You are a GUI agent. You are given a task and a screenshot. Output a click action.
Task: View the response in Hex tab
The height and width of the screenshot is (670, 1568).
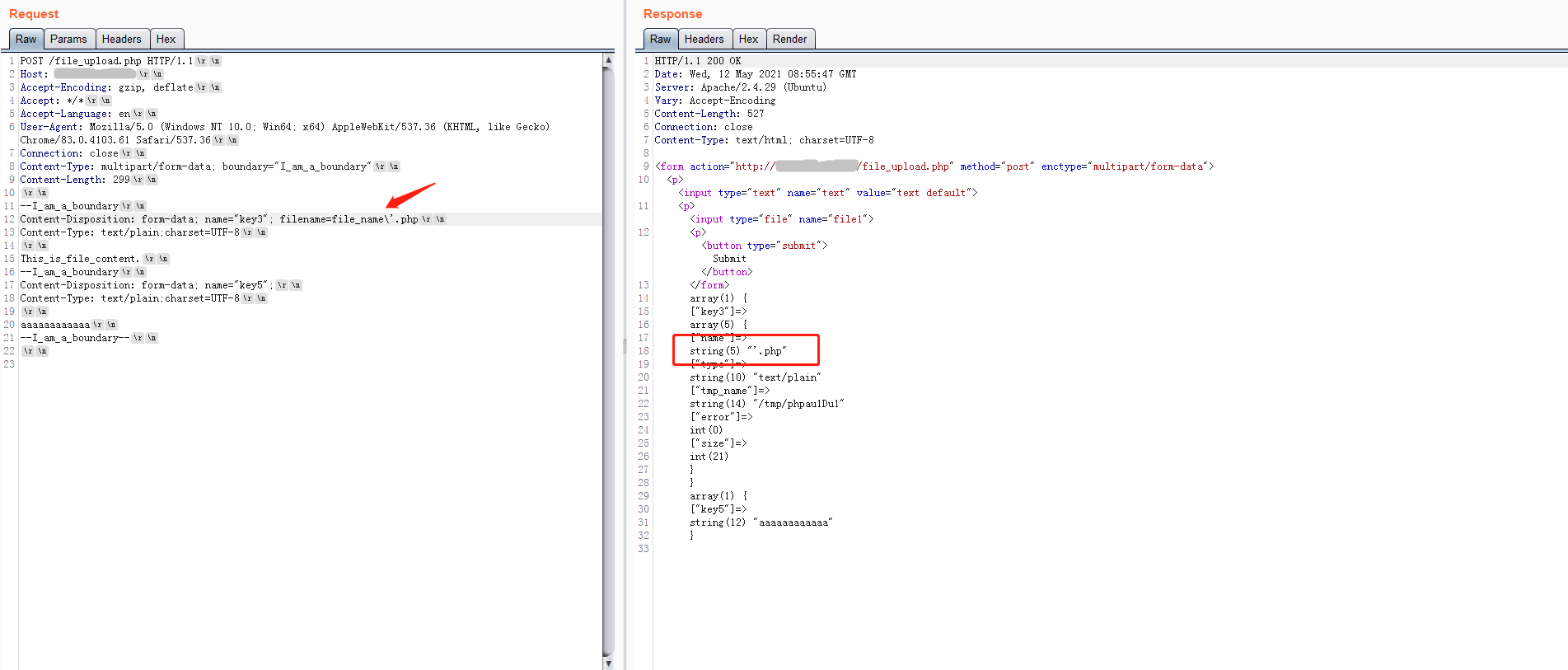tap(748, 39)
